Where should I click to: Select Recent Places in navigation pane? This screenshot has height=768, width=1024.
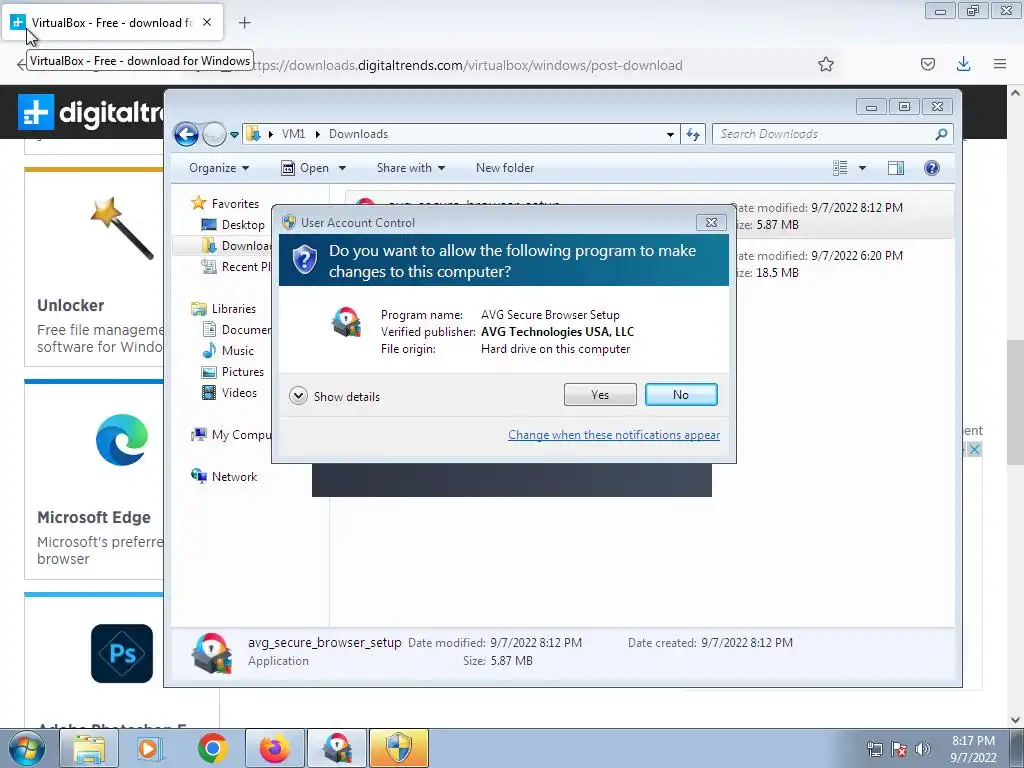coord(236,266)
